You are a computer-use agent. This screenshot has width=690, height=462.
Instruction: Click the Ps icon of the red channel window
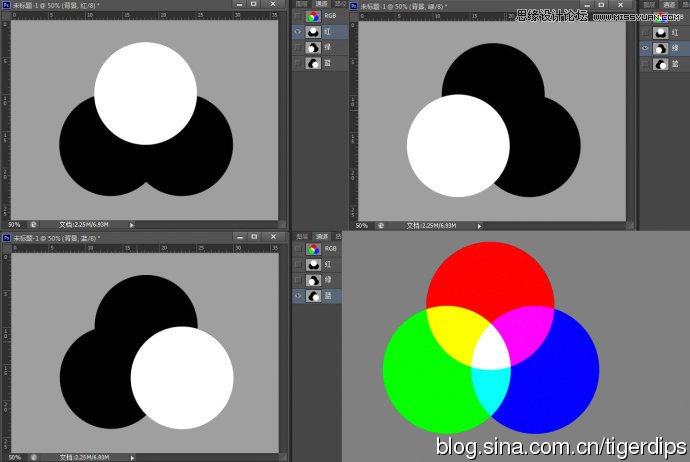(x=6, y=5)
